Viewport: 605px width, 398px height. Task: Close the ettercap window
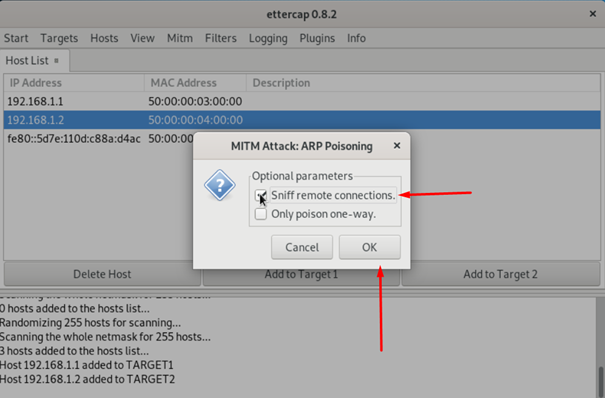click(x=593, y=14)
